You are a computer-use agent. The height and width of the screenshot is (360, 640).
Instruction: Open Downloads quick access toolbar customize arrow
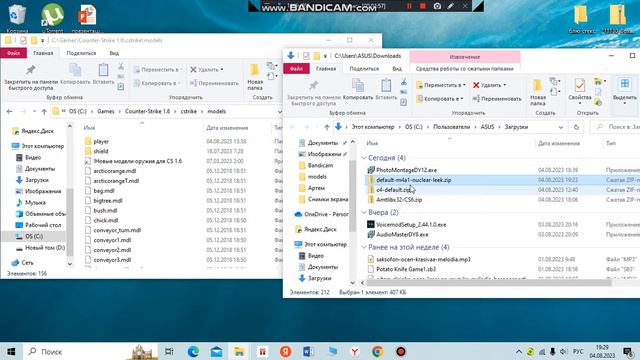click(x=325, y=56)
